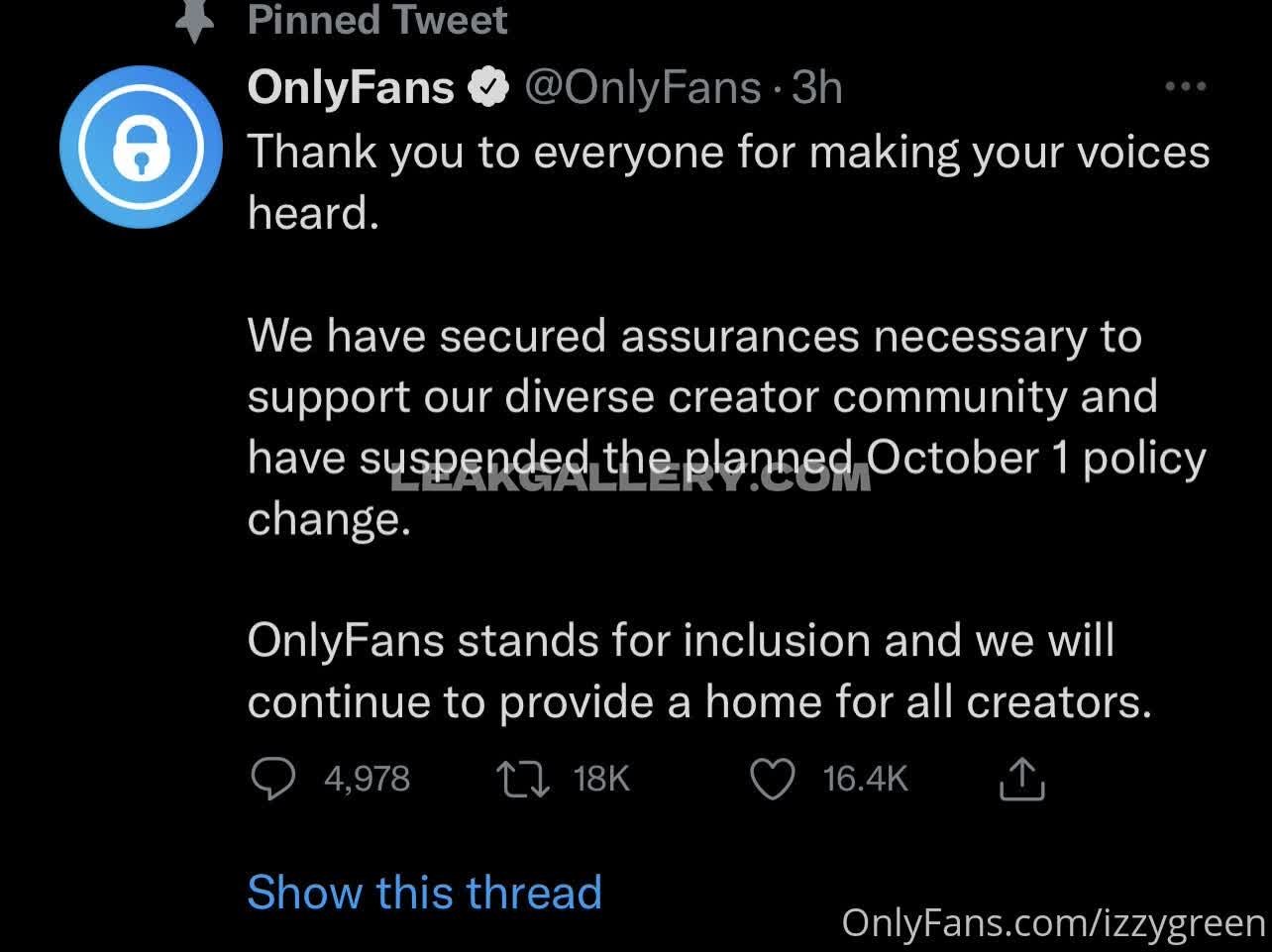Click the LEAKGALLERY.COM watermark

631,480
